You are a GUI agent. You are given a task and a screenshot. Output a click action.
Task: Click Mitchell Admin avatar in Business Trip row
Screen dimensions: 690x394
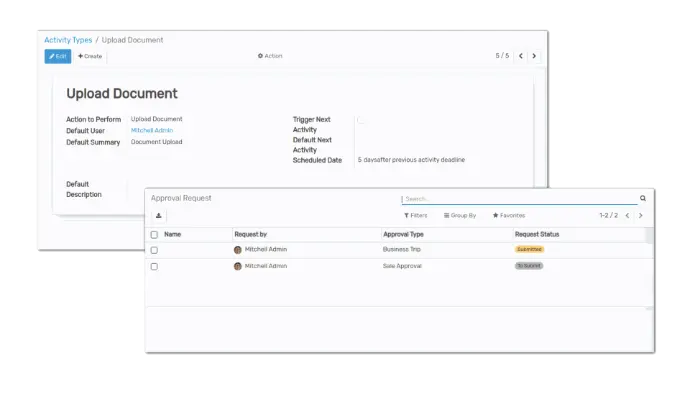238,250
